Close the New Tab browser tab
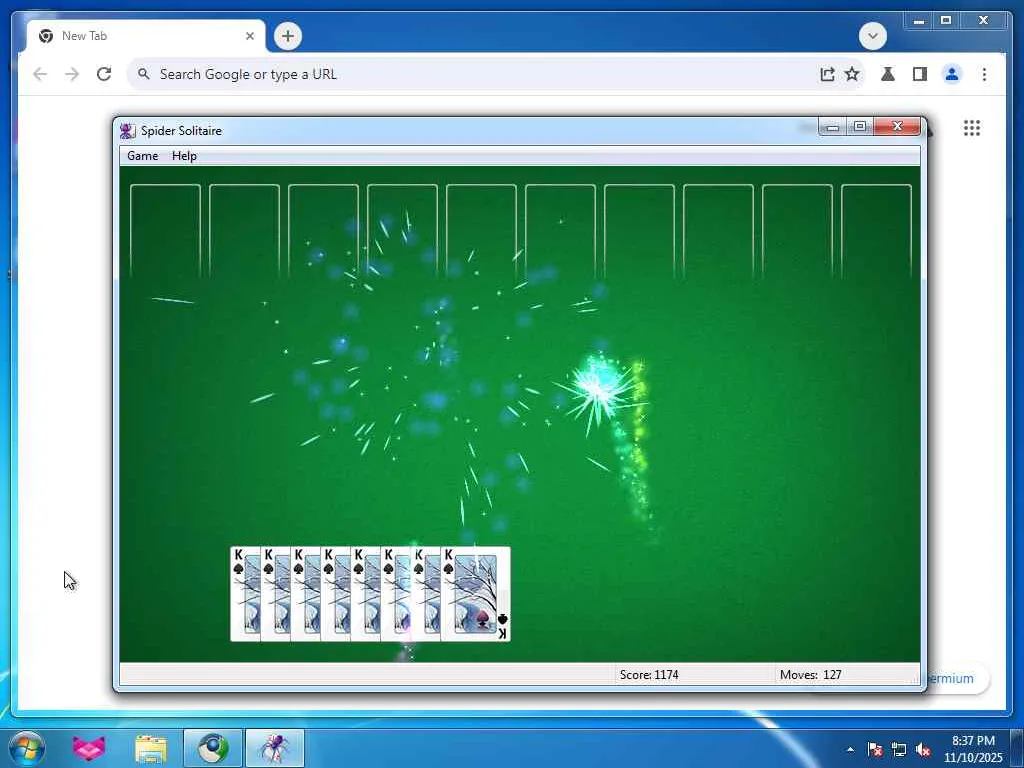Screen dimensions: 1024x768 pyautogui.click(x=249, y=36)
